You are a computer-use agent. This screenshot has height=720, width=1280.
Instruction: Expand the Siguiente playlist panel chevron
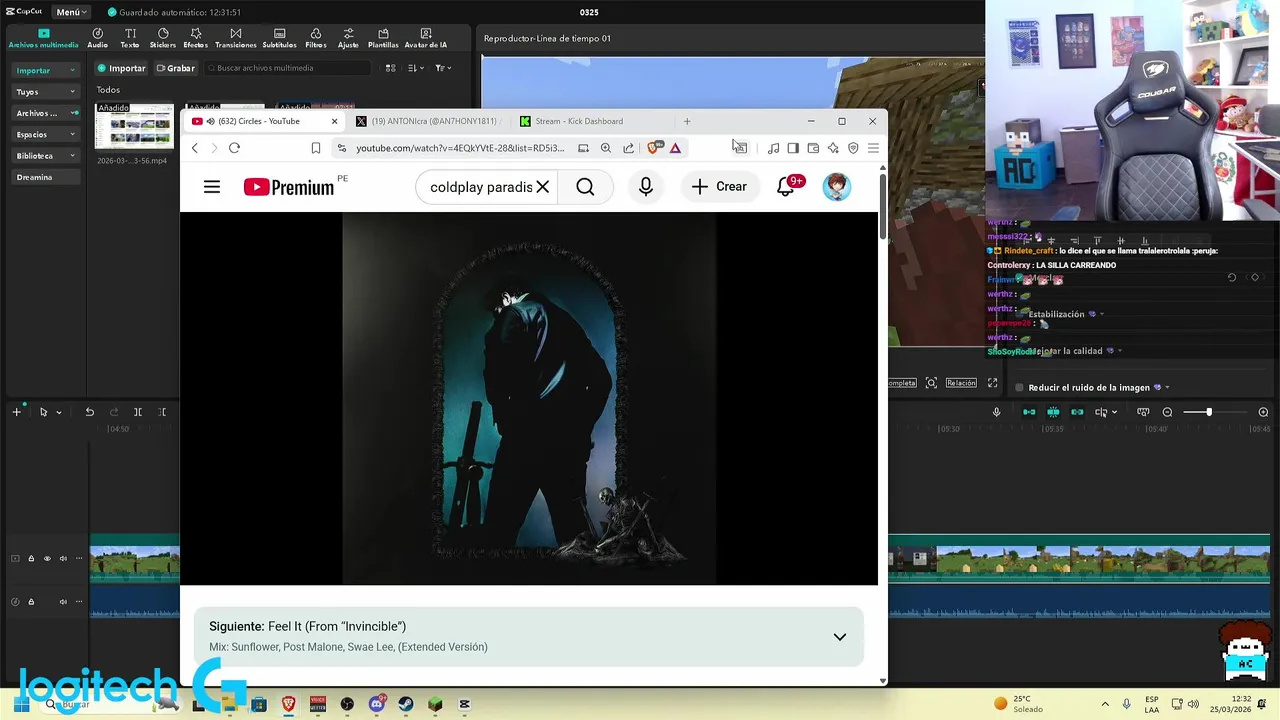tap(840, 637)
